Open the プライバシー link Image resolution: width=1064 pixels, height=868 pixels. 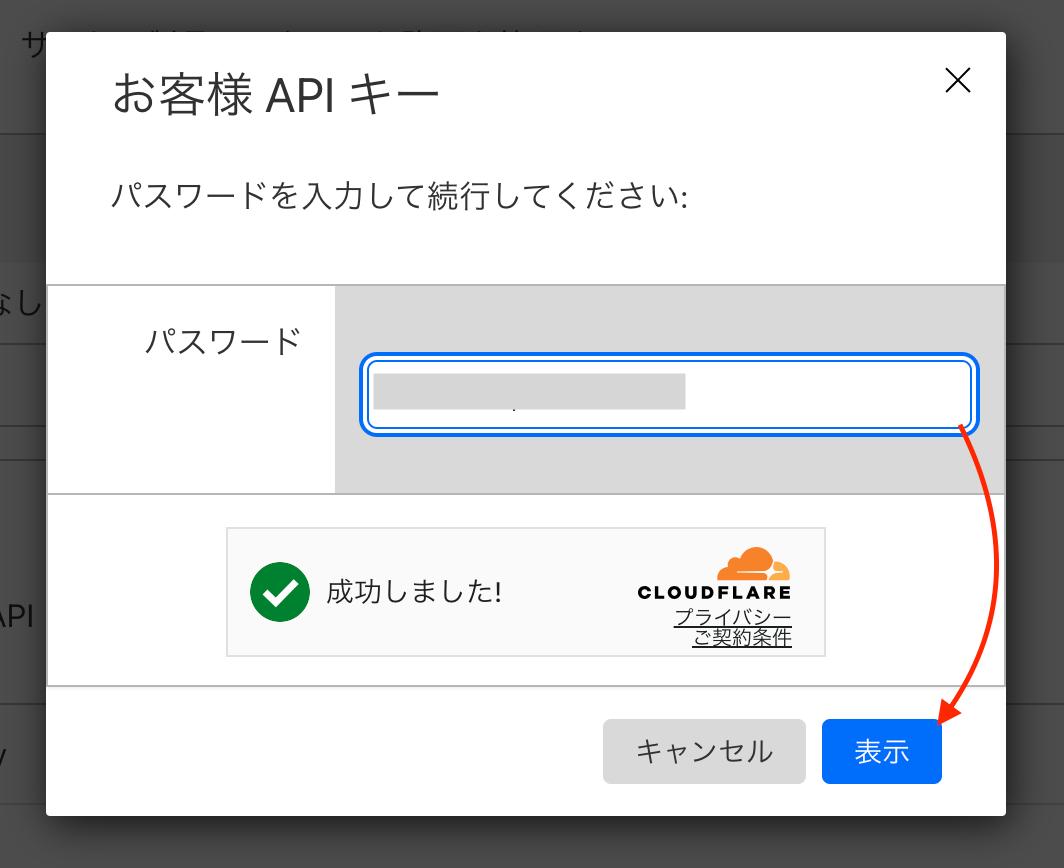tap(732, 617)
